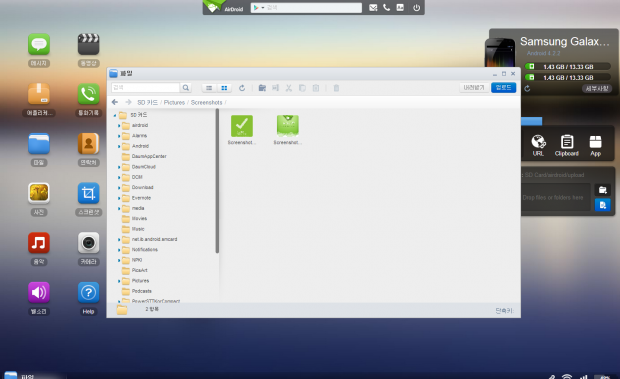The height and width of the screenshot is (379, 620).
Task: Open the Files blue folder desktop icon
Action: [39, 143]
